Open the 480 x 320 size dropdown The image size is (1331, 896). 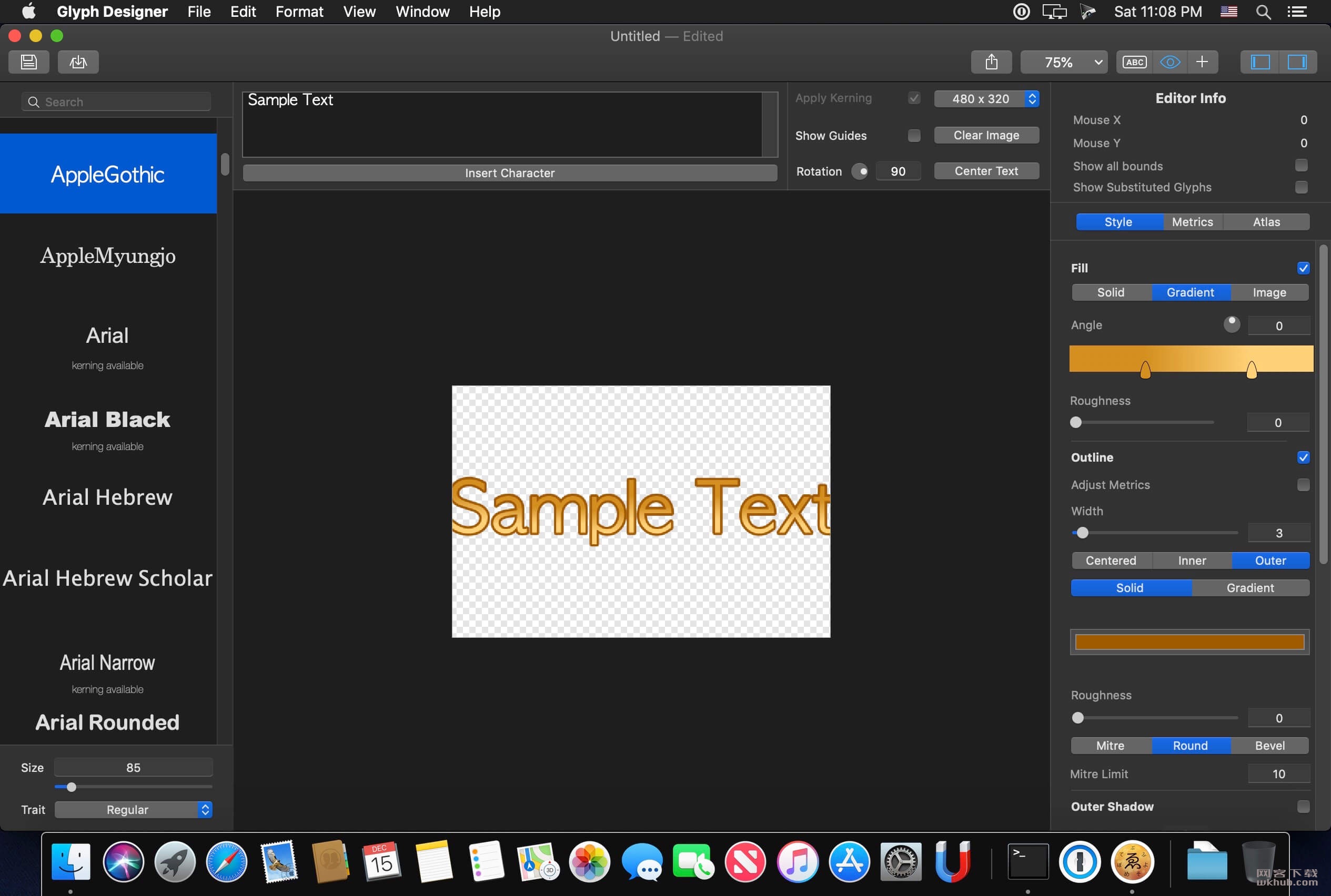click(986, 98)
